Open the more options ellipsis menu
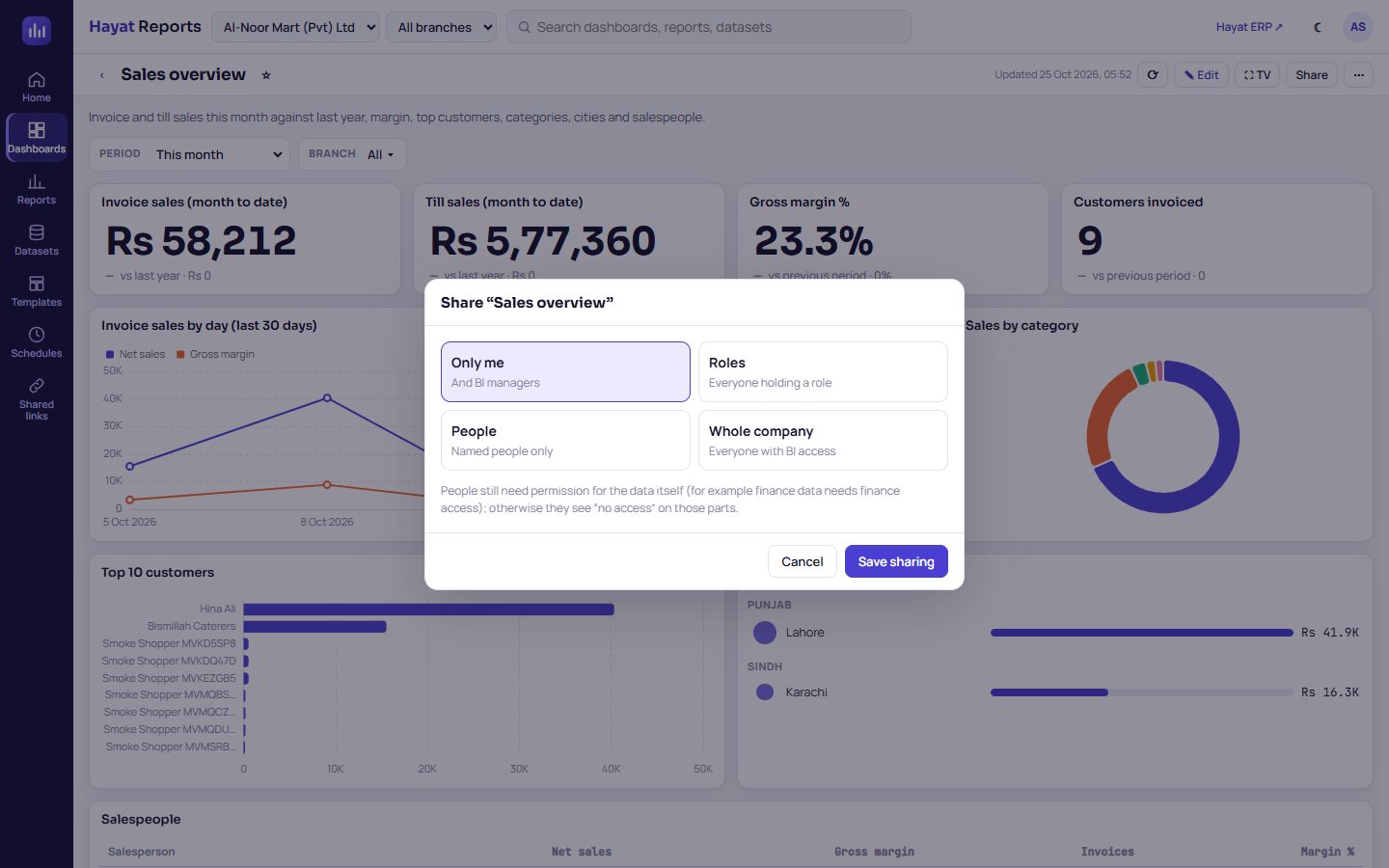Image resolution: width=1389 pixels, height=868 pixels. click(x=1358, y=75)
